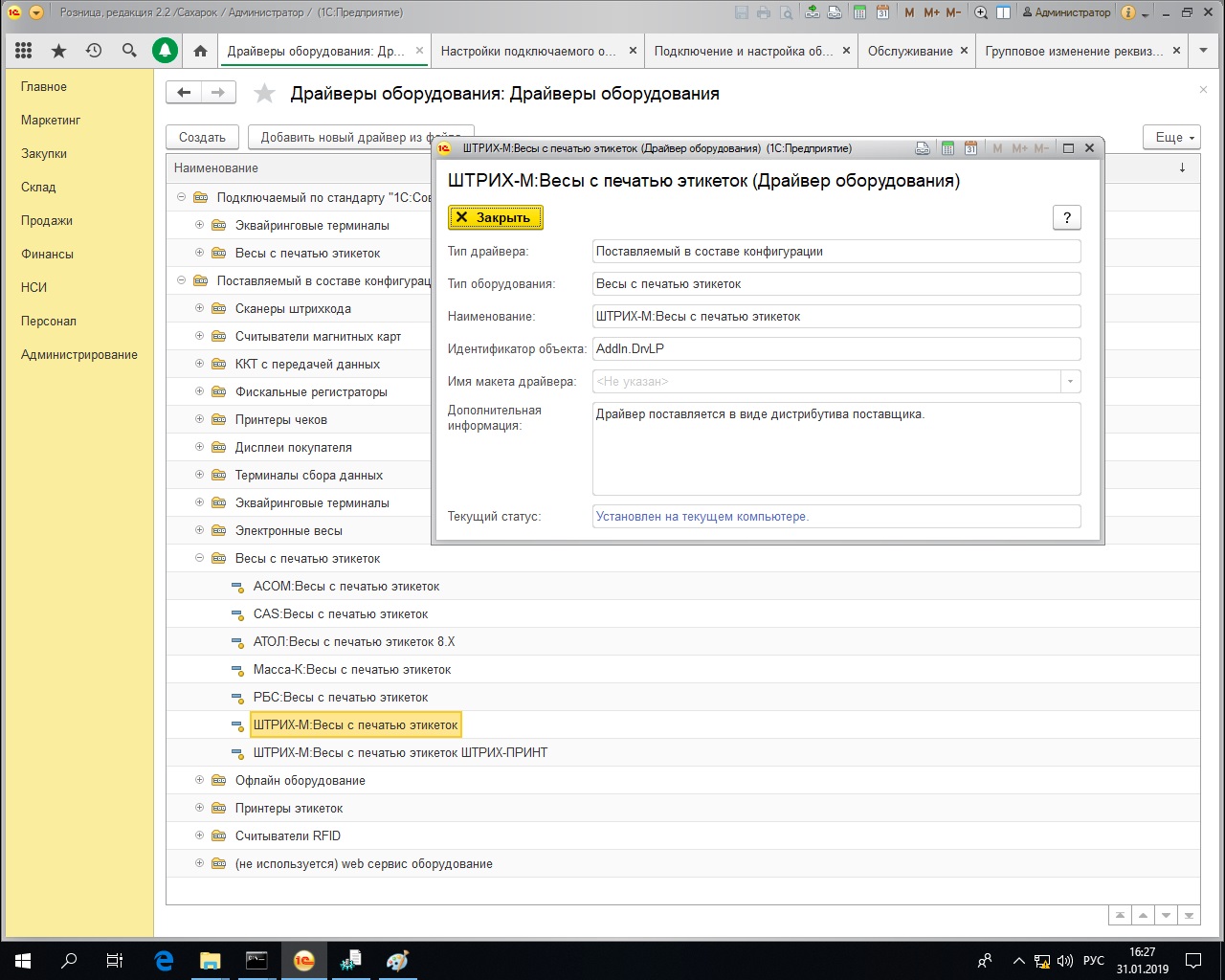Go to the home page icon
The width and height of the screenshot is (1225, 980).
pos(200,51)
